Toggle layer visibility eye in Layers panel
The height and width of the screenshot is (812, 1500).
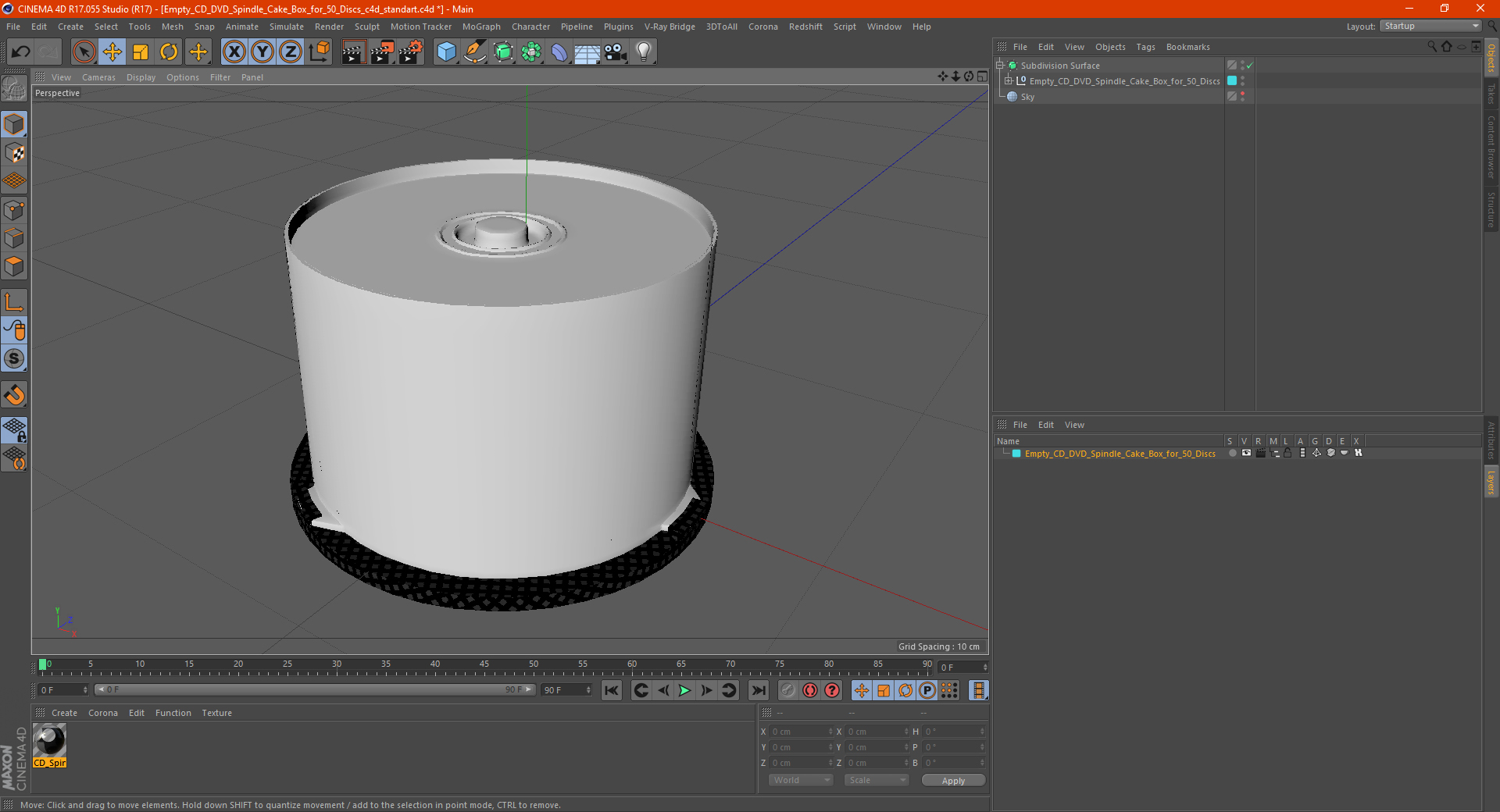coord(1246,453)
